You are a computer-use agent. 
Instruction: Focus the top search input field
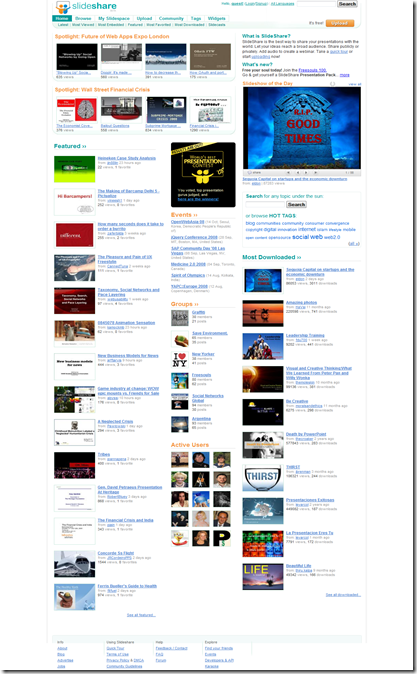pyautogui.click(x=316, y=4)
